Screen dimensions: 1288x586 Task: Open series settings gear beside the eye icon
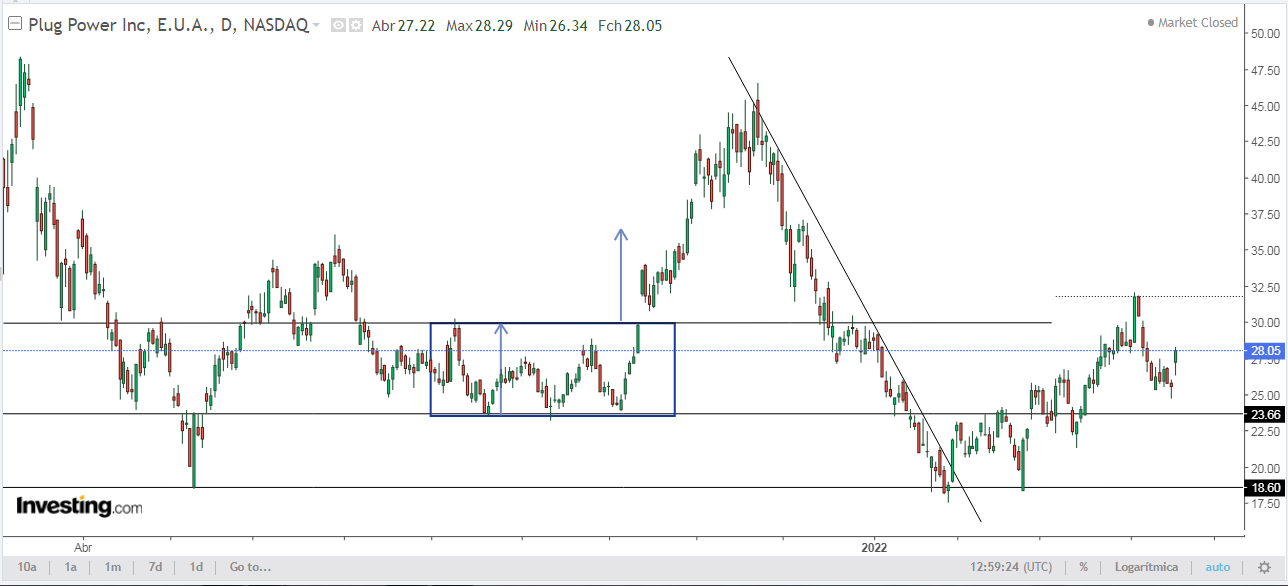coord(355,25)
